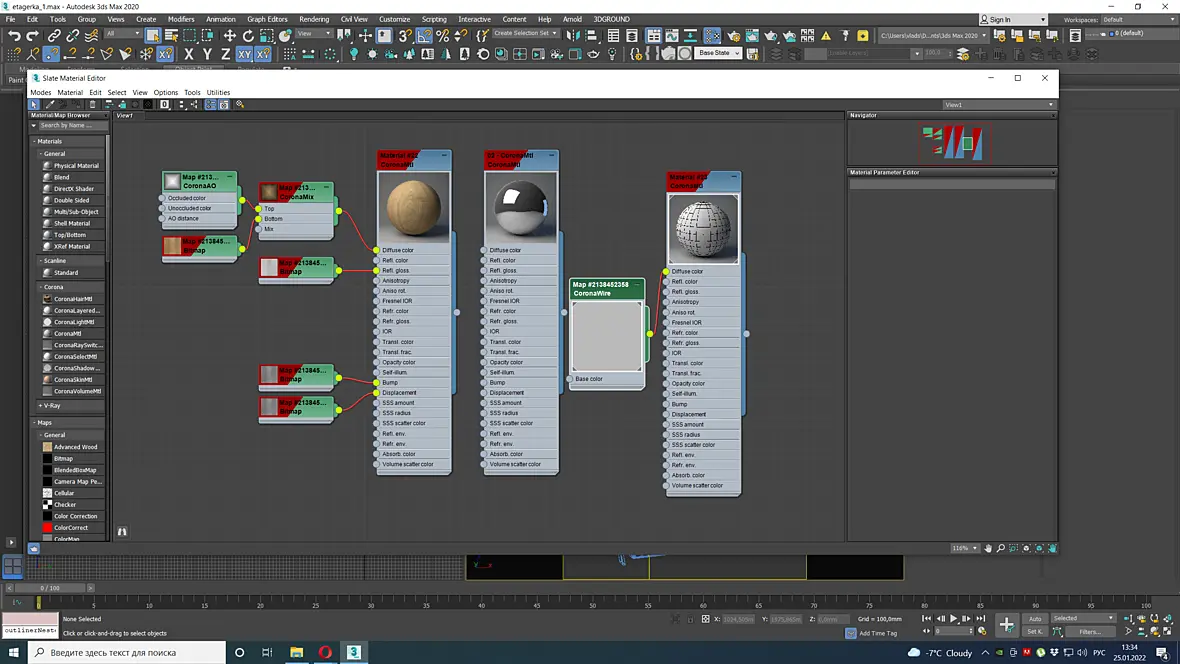Open the Base State dropdown
This screenshot has height=664, width=1180.
[x=719, y=53]
